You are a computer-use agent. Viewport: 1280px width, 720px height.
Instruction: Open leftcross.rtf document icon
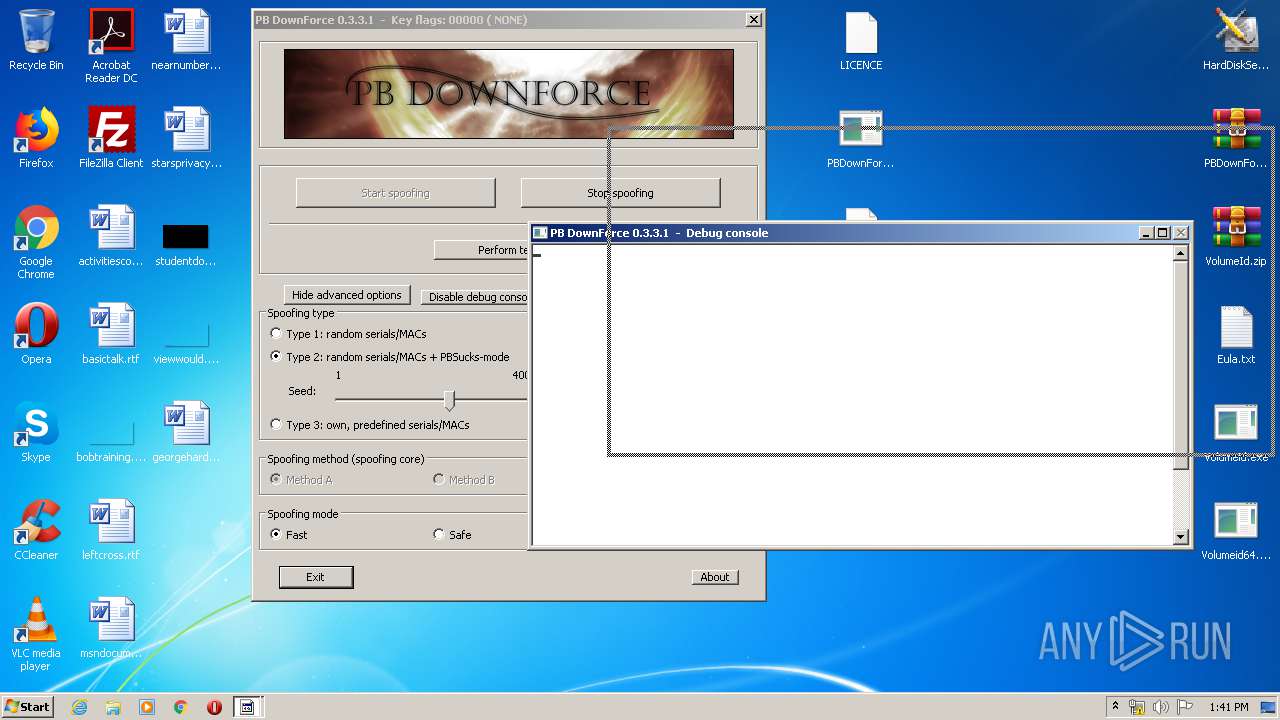pos(111,530)
